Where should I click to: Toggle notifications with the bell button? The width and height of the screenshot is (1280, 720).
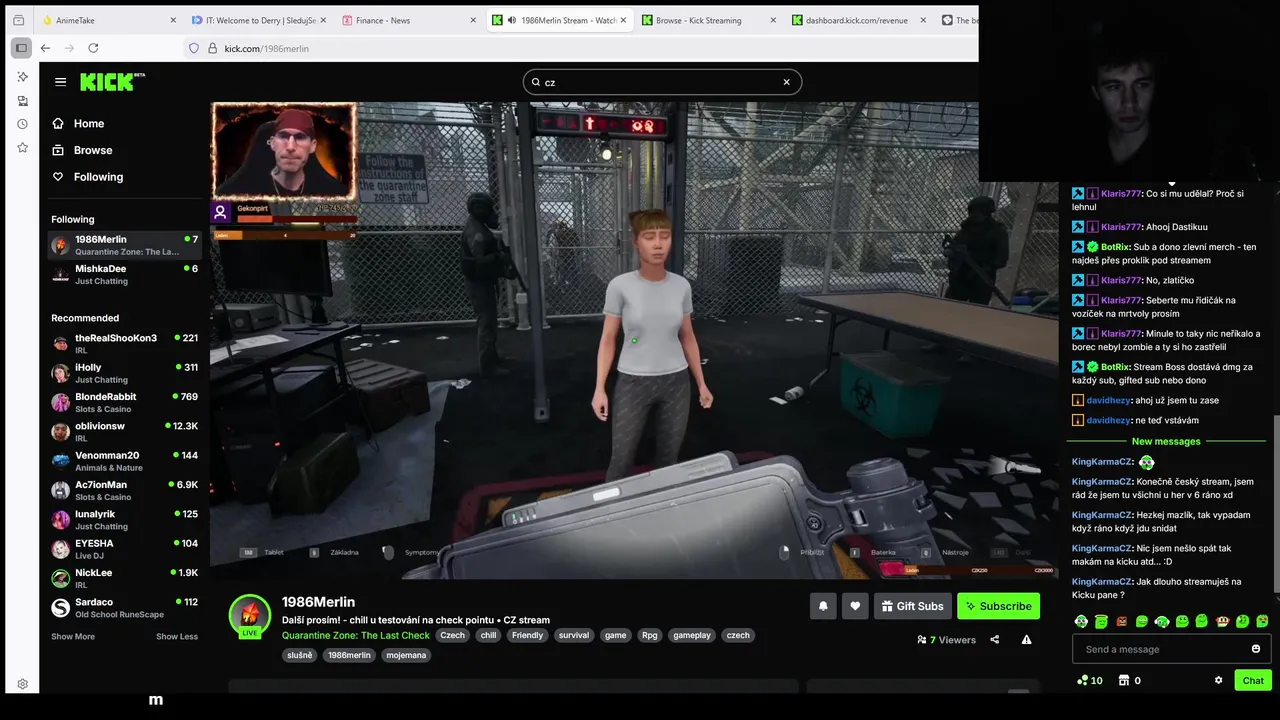pos(823,606)
